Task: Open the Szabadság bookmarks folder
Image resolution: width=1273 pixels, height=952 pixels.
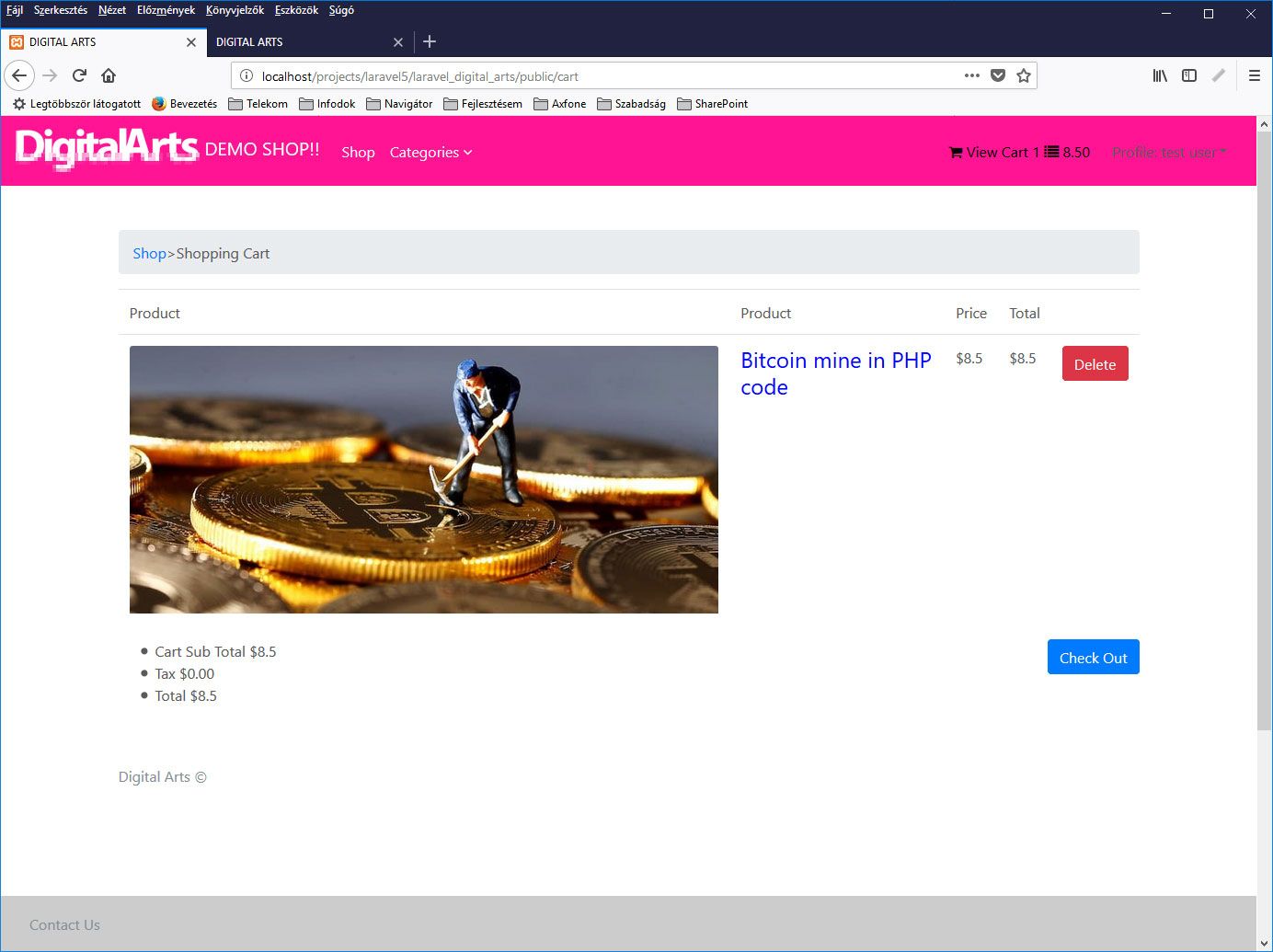Action: [x=632, y=104]
